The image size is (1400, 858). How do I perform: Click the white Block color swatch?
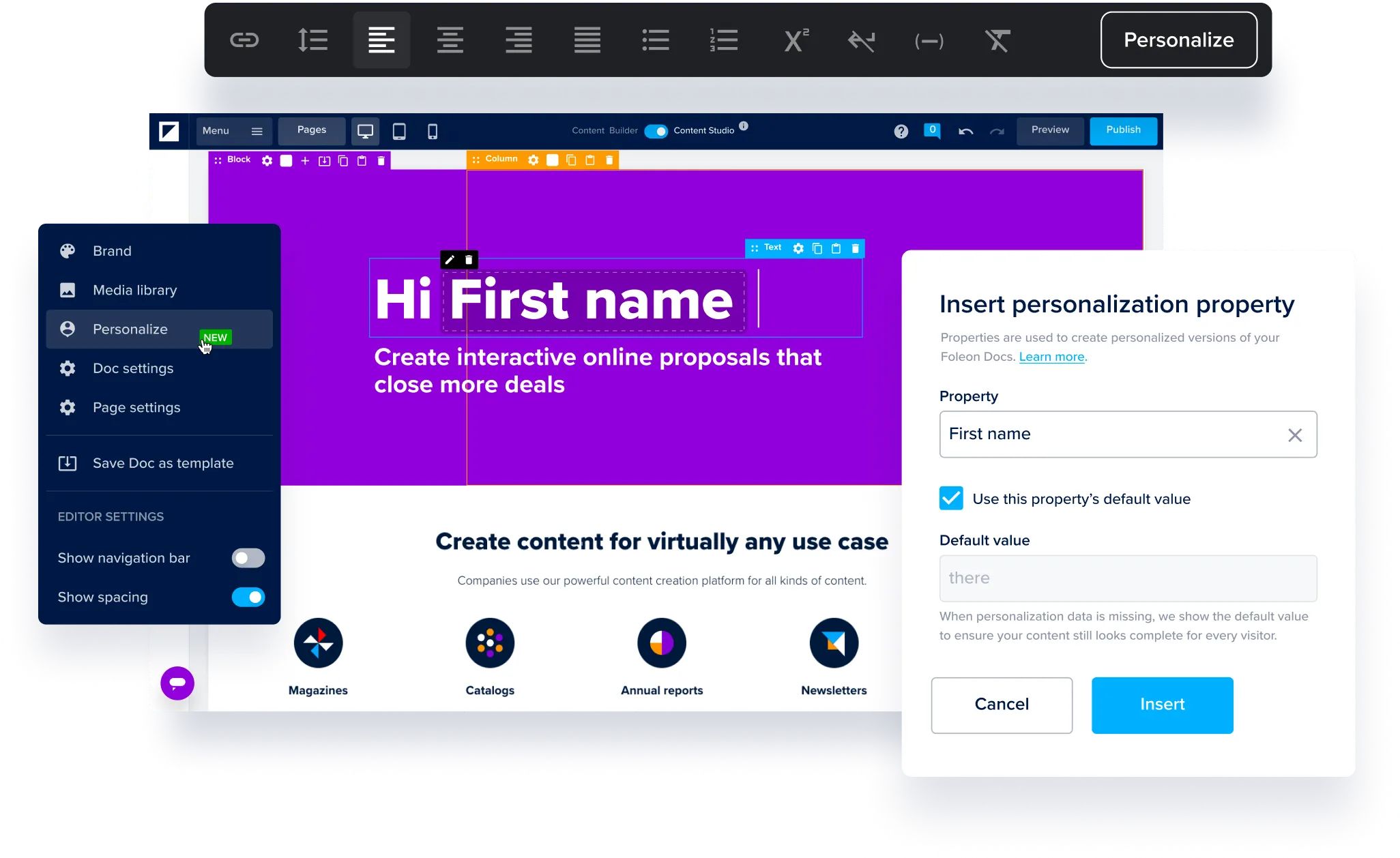[287, 161]
